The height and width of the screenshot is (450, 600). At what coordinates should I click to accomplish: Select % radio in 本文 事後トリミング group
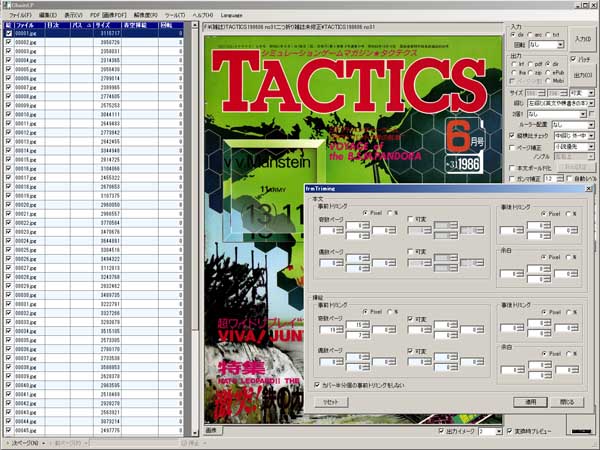568,214
